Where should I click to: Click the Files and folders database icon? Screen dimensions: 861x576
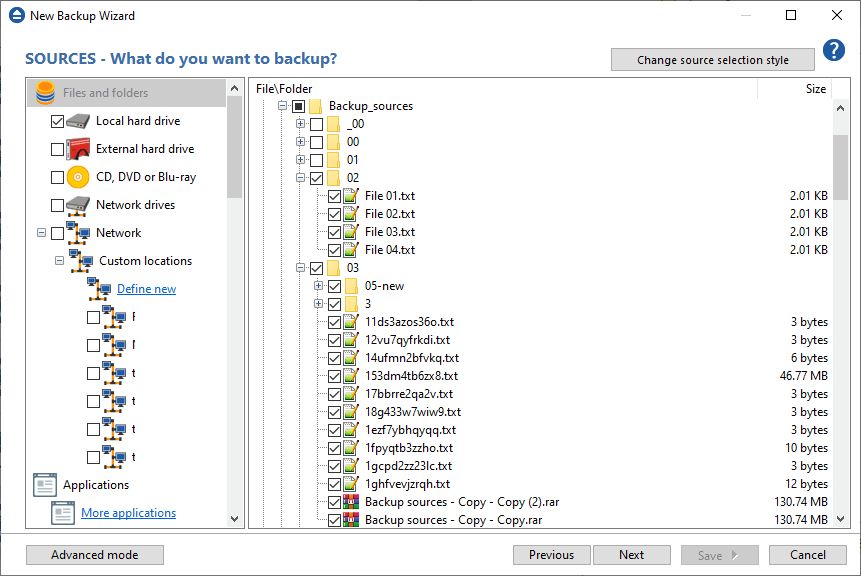point(46,93)
